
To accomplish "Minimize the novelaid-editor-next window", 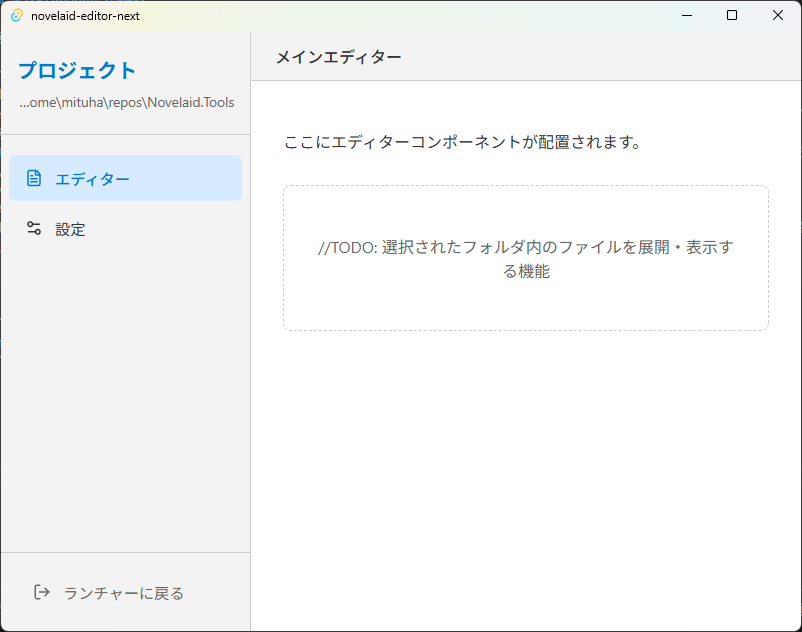I will 686,15.
